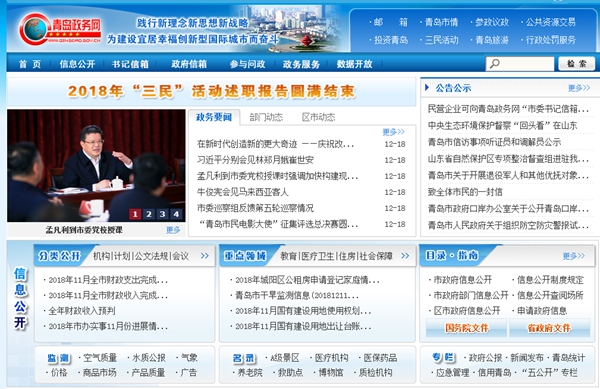Open A级景区 directory link

tap(285, 358)
